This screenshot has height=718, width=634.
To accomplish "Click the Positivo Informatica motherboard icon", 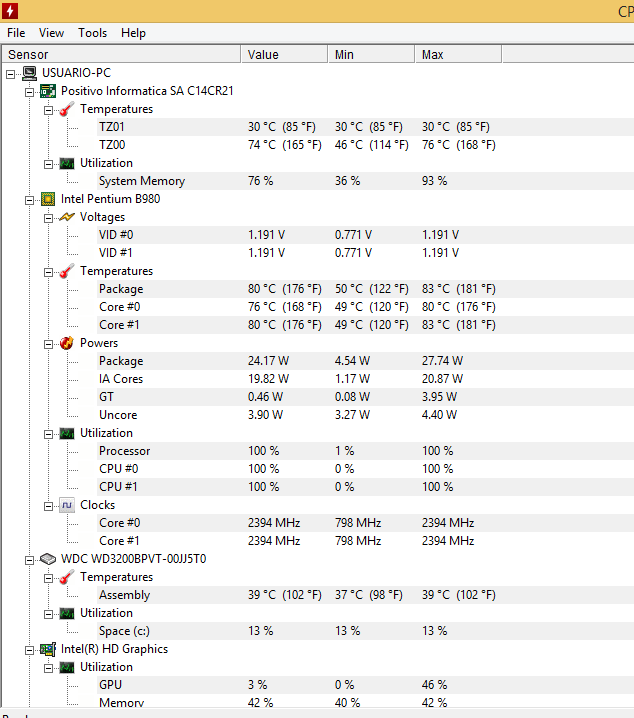I will (x=48, y=91).
